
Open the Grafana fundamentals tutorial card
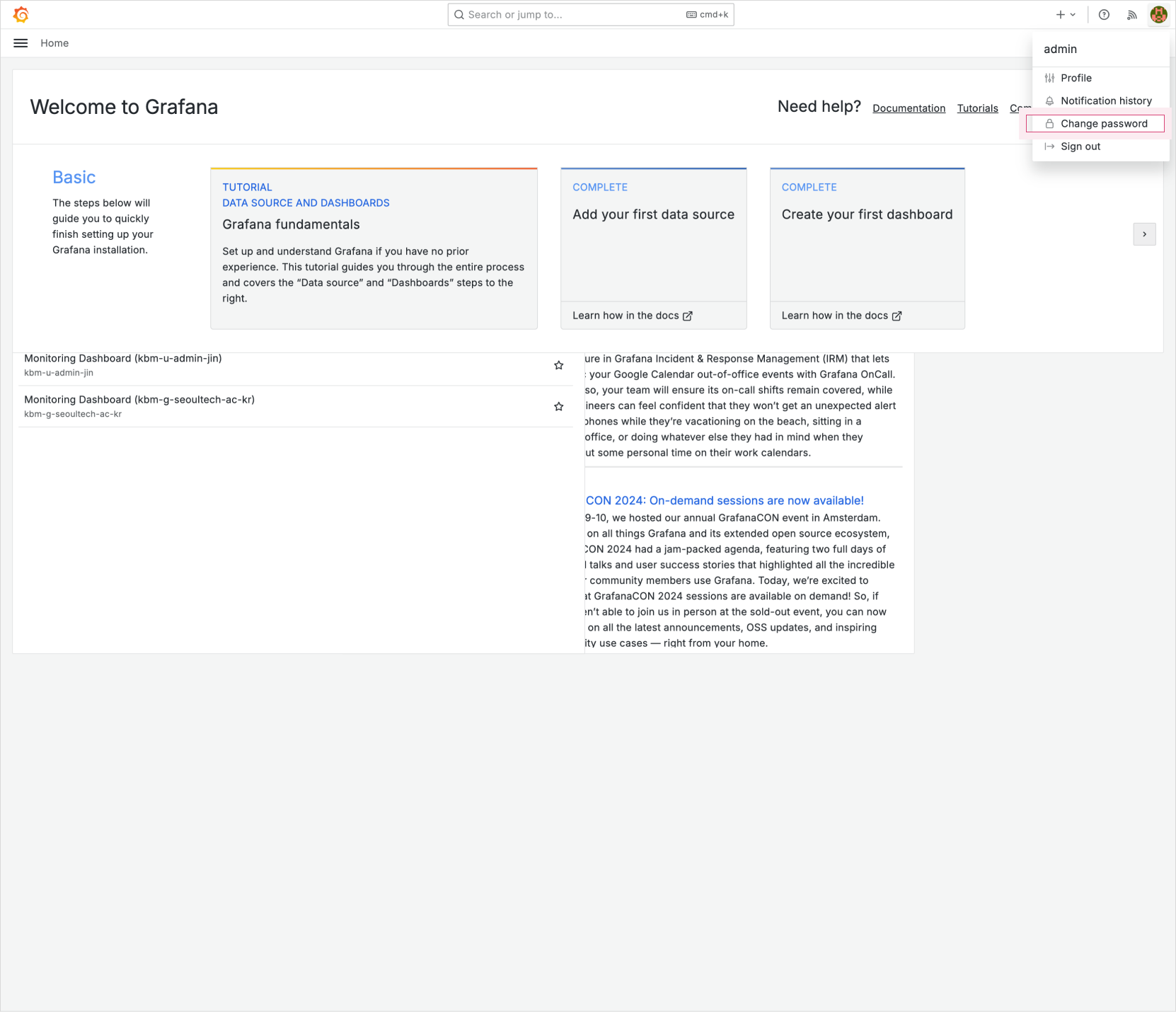coord(374,248)
